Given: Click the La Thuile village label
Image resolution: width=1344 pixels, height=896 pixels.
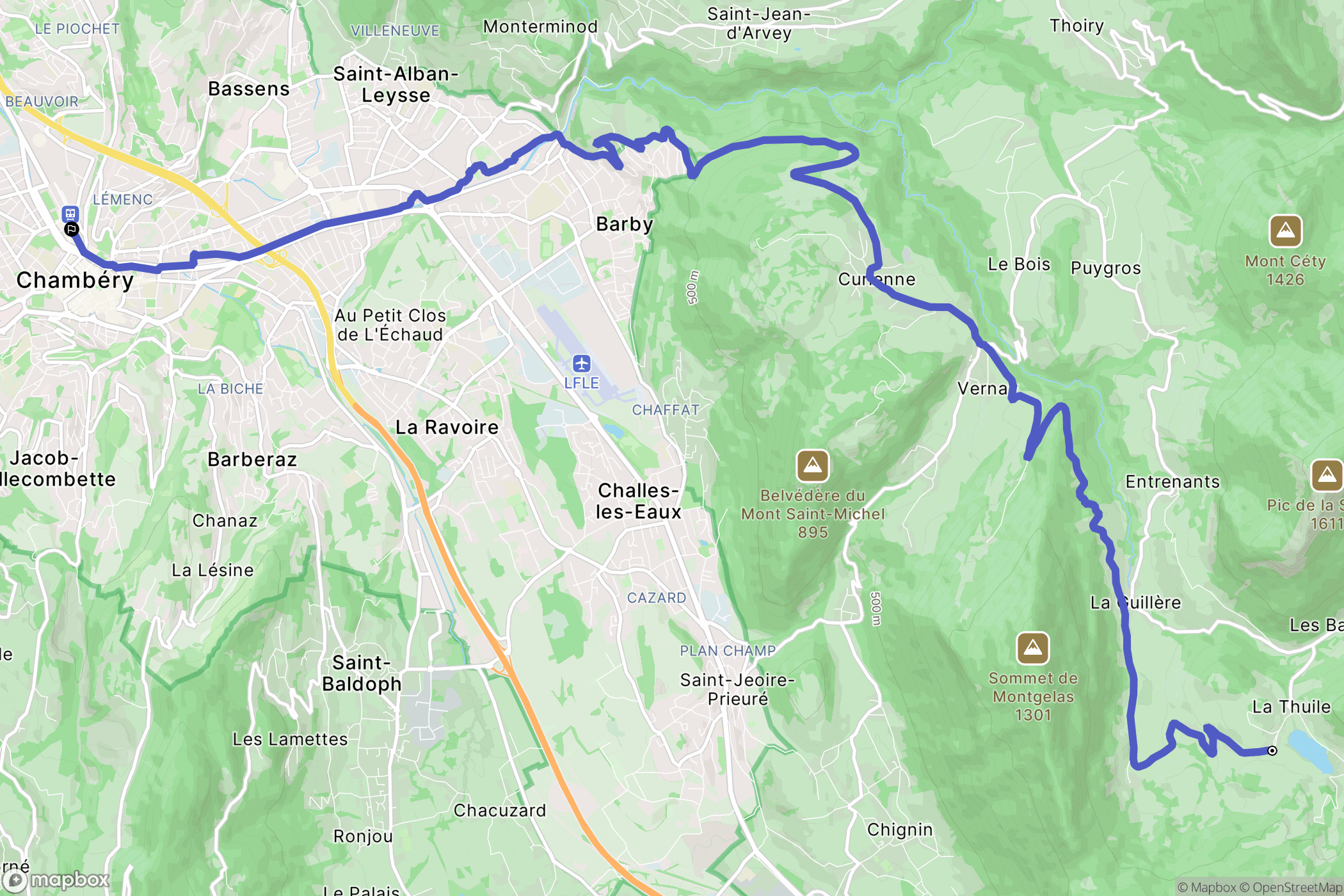Looking at the screenshot, I should coord(1292,707).
